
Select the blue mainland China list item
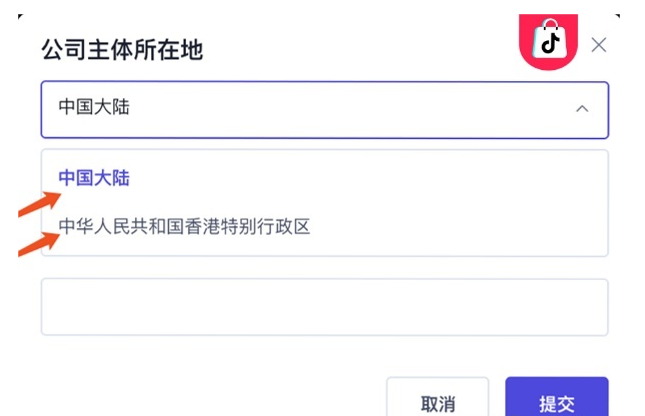tap(94, 178)
